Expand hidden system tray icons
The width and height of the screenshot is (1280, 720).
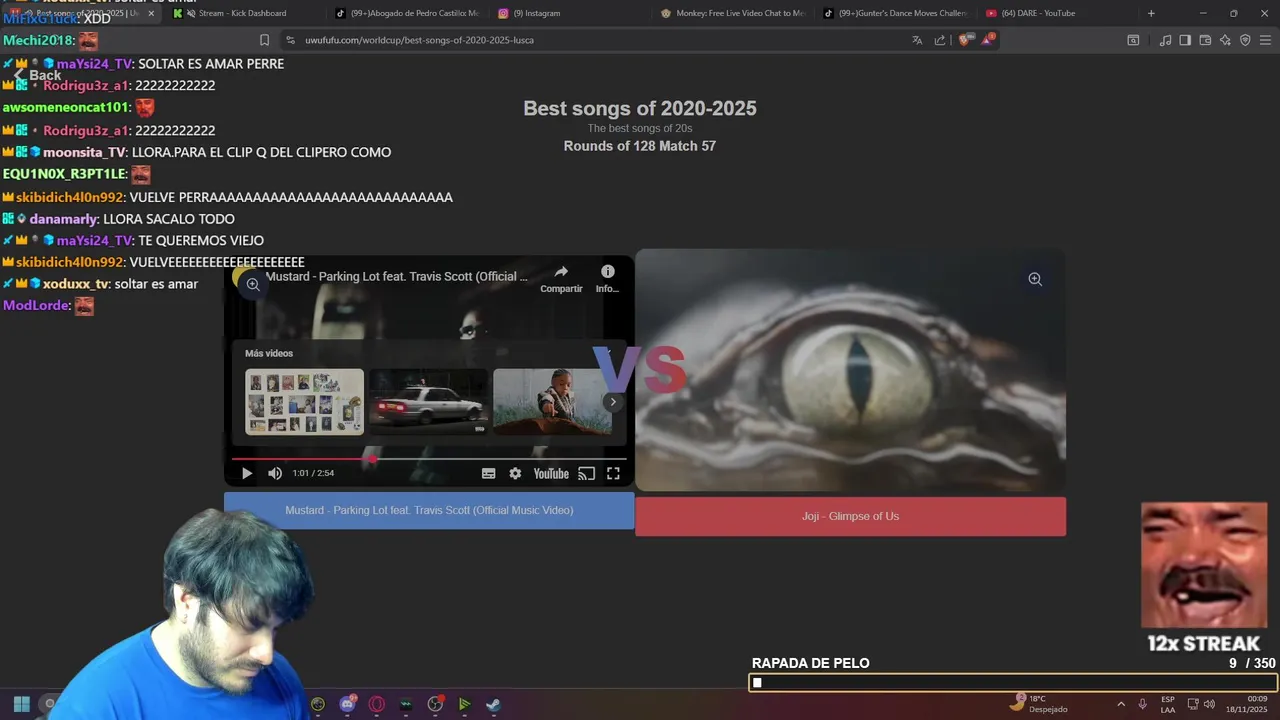coord(1120,704)
